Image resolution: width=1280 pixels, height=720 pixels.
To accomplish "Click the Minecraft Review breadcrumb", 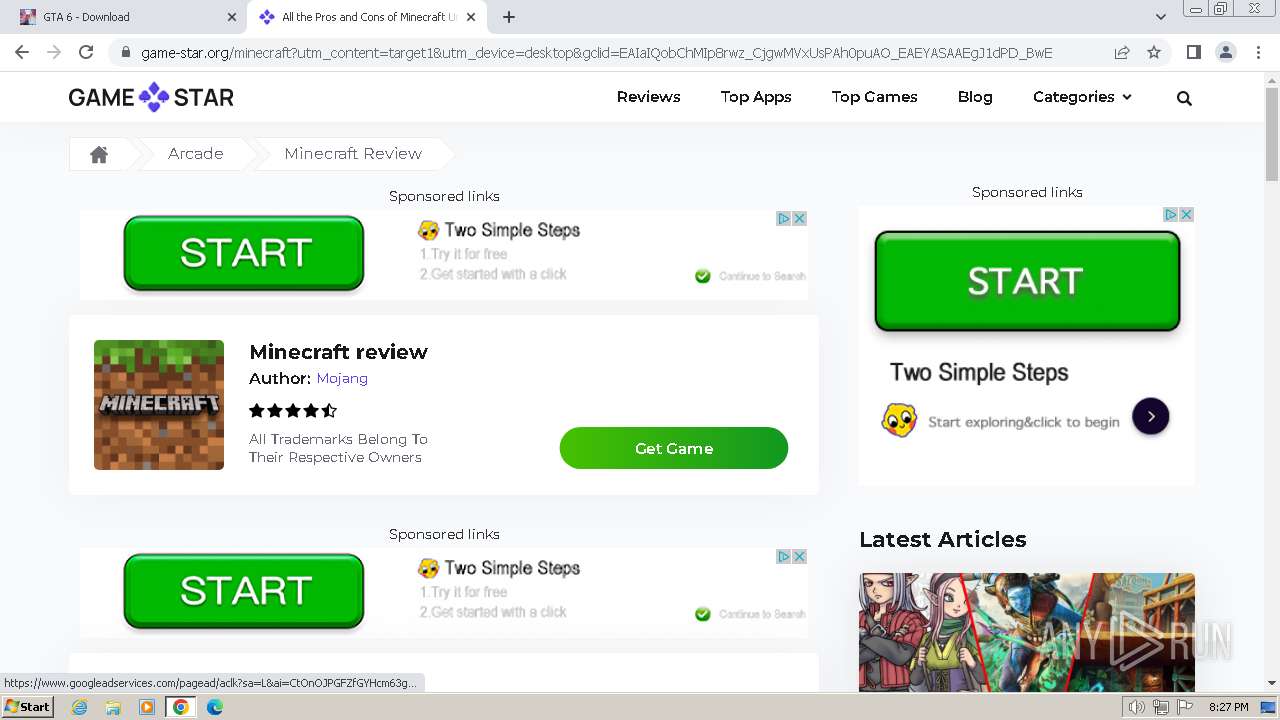I will coord(353,153).
